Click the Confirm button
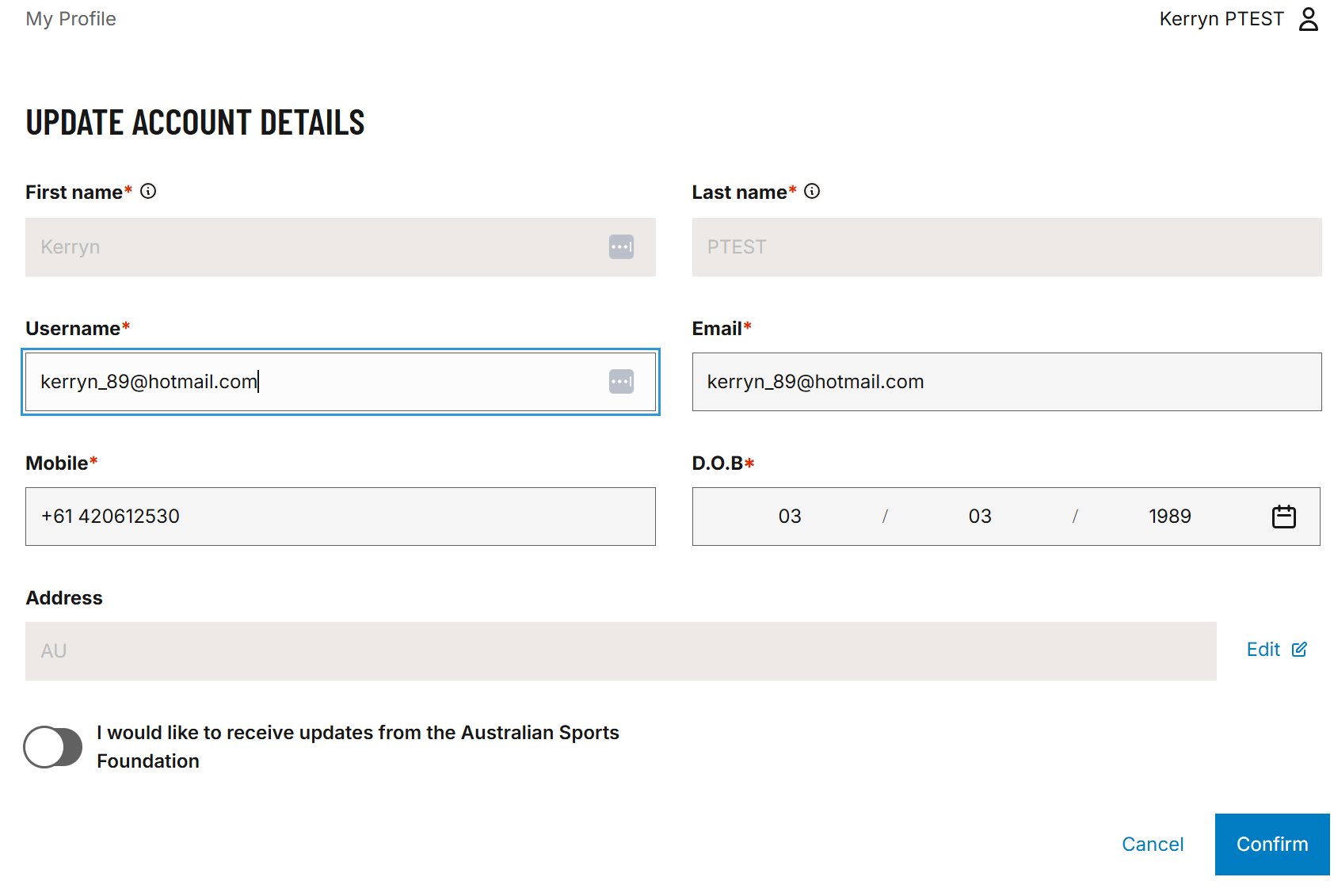 coord(1272,845)
